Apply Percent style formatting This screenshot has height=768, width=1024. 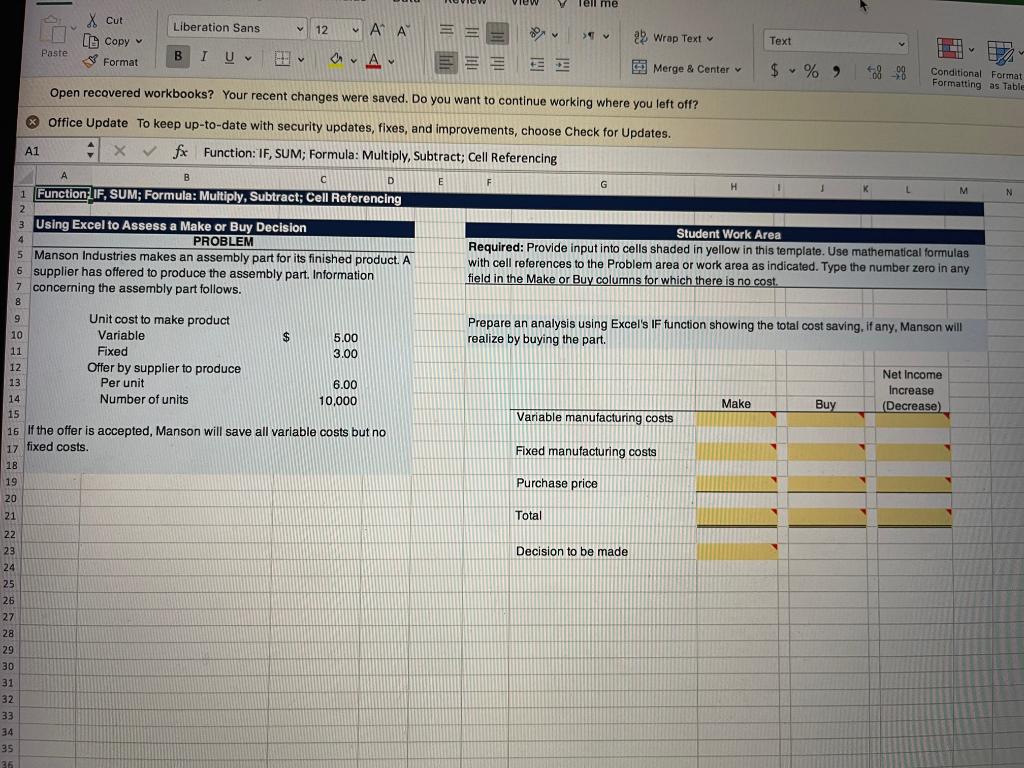coord(810,70)
